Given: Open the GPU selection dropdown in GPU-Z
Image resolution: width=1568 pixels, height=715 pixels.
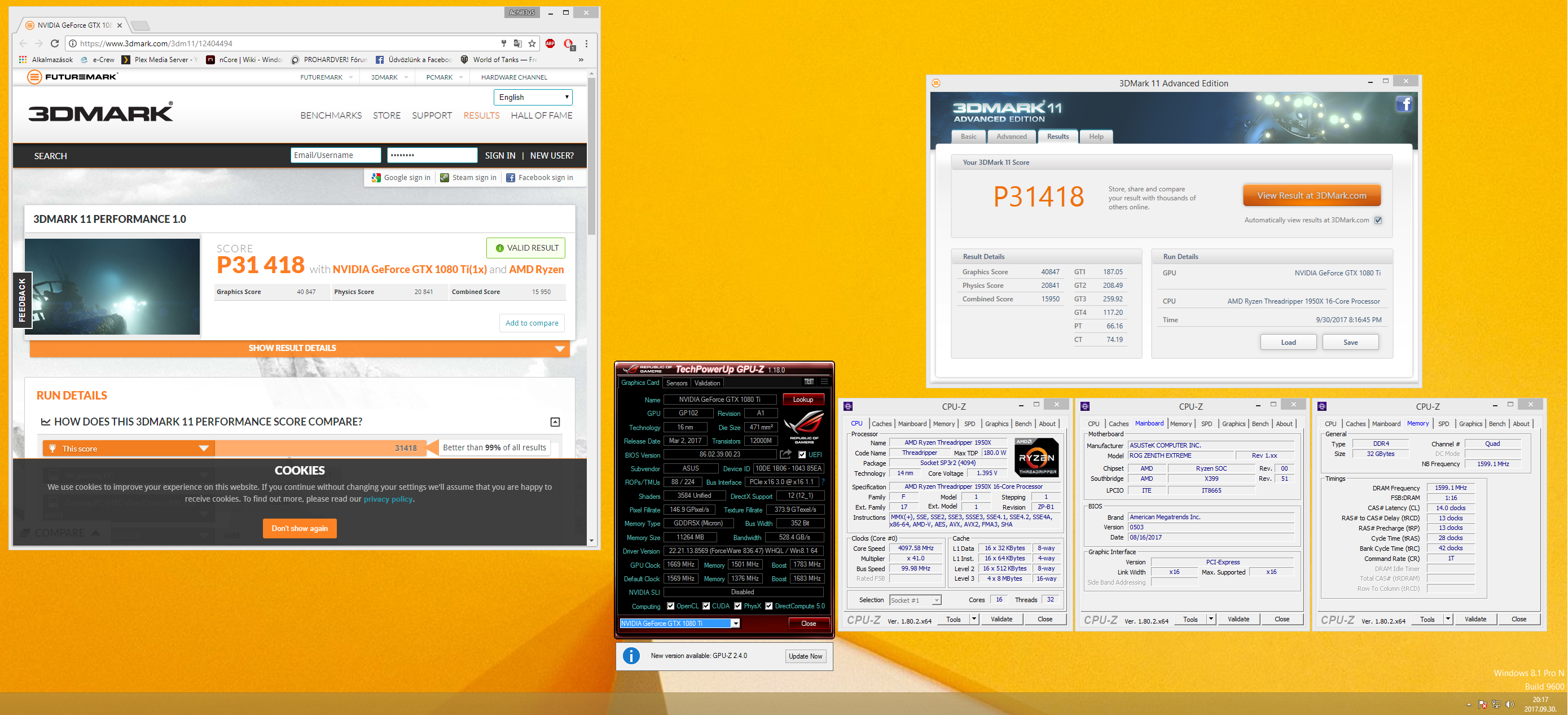Looking at the screenshot, I should coord(735,623).
